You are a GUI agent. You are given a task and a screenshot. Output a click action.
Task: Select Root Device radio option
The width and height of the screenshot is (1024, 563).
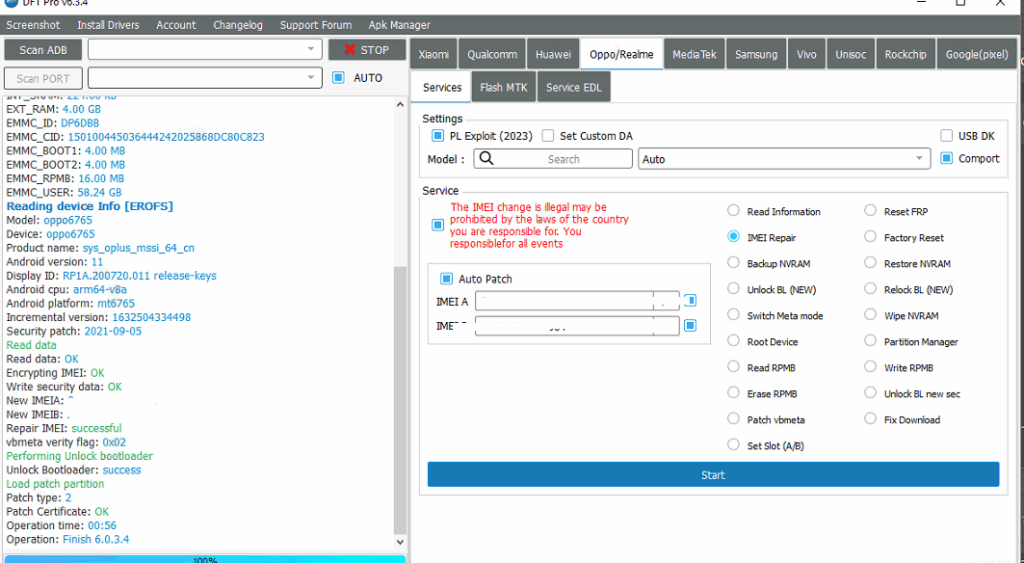tap(733, 341)
